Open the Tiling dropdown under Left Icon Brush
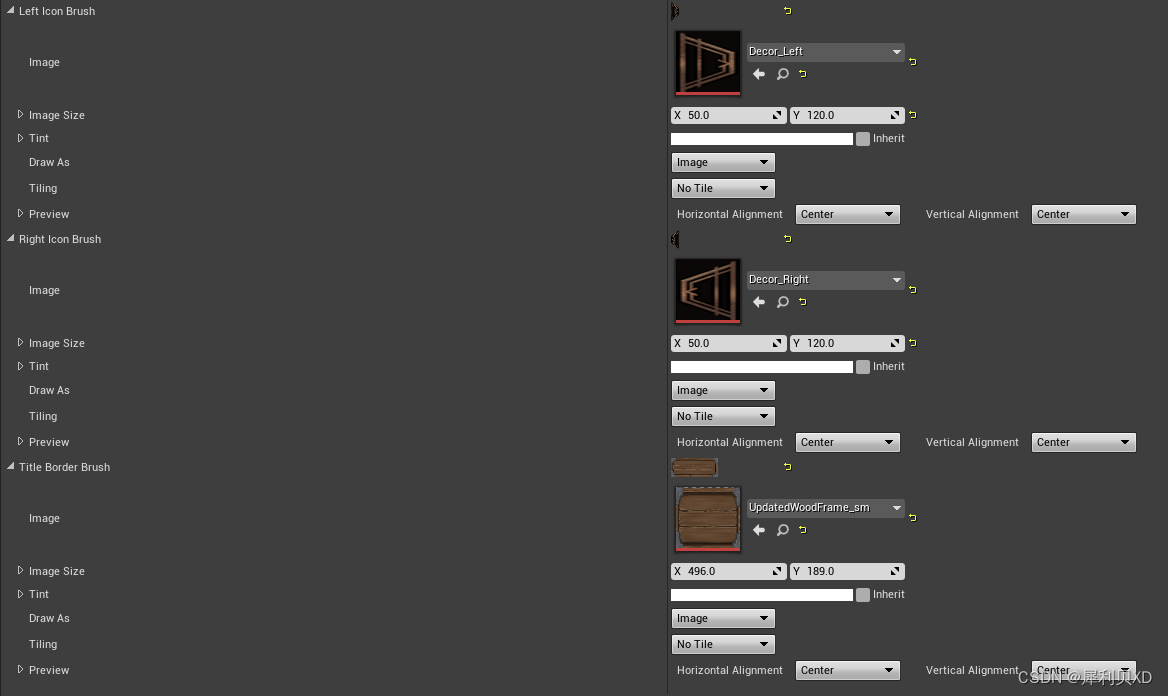Image resolution: width=1168 pixels, height=696 pixels. (722, 188)
